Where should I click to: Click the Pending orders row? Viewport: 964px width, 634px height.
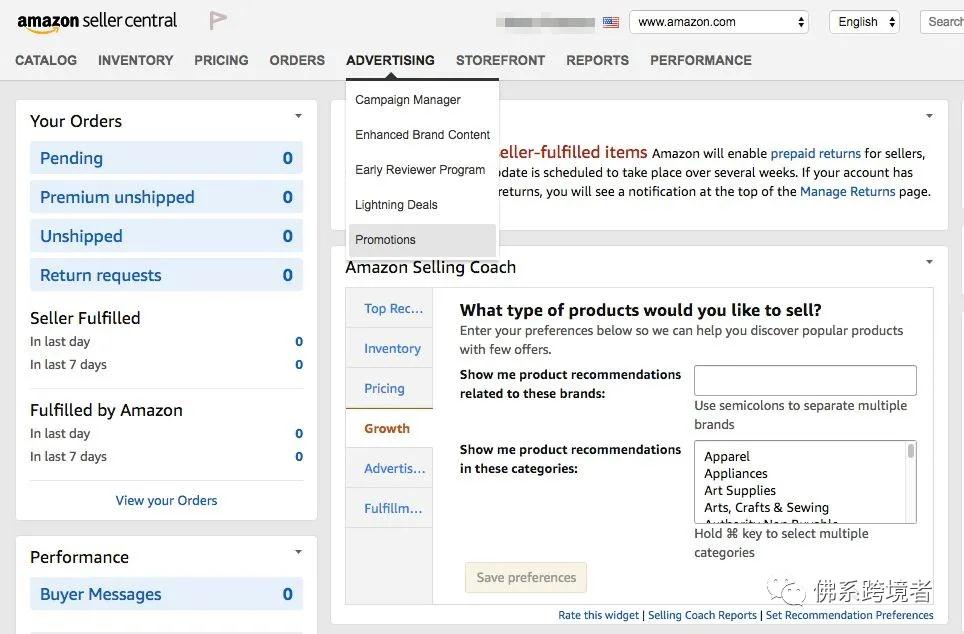(166, 158)
